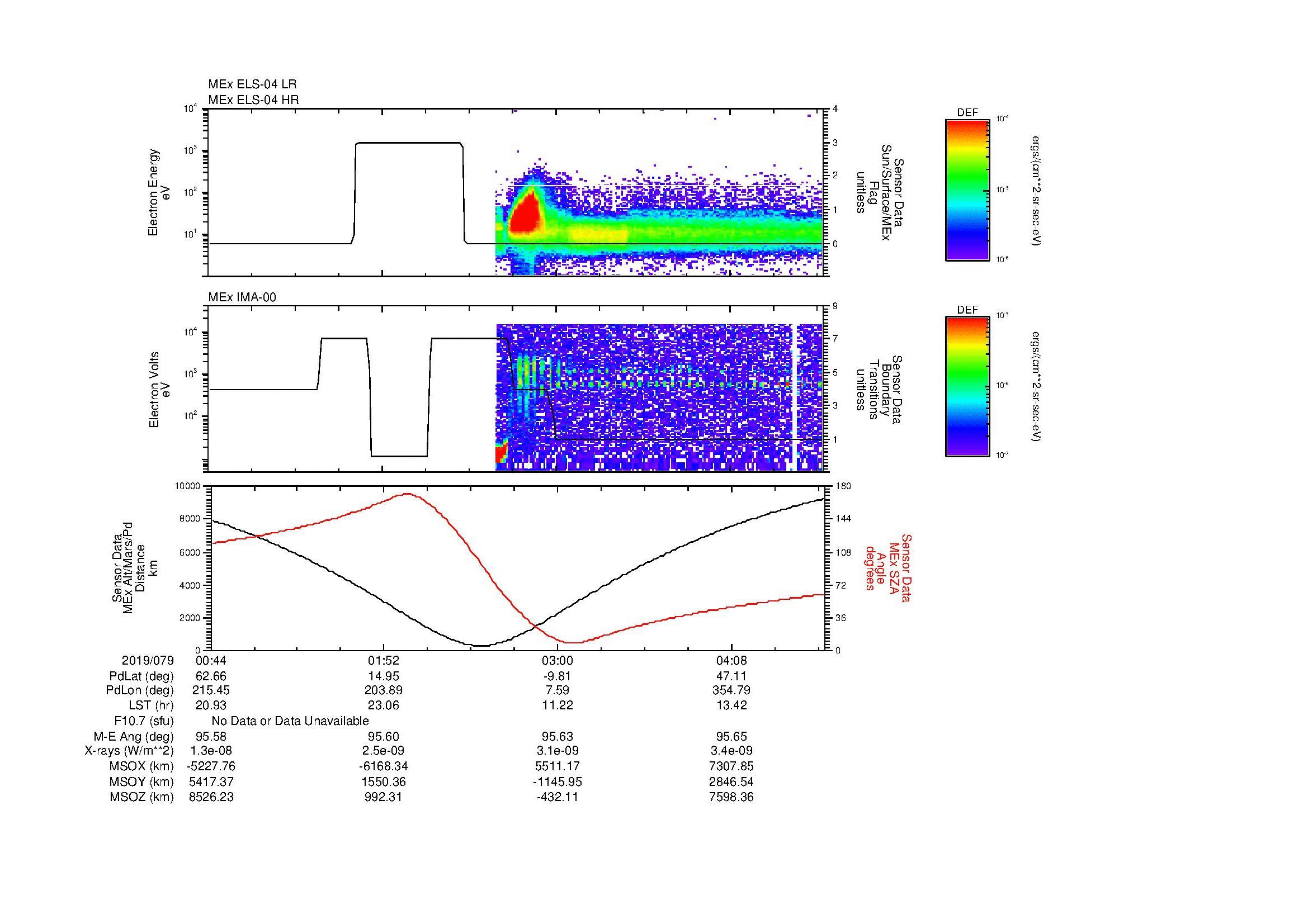Click the 'PdLon (deg)' row label
1308x924 pixels.
pyautogui.click(x=140, y=690)
